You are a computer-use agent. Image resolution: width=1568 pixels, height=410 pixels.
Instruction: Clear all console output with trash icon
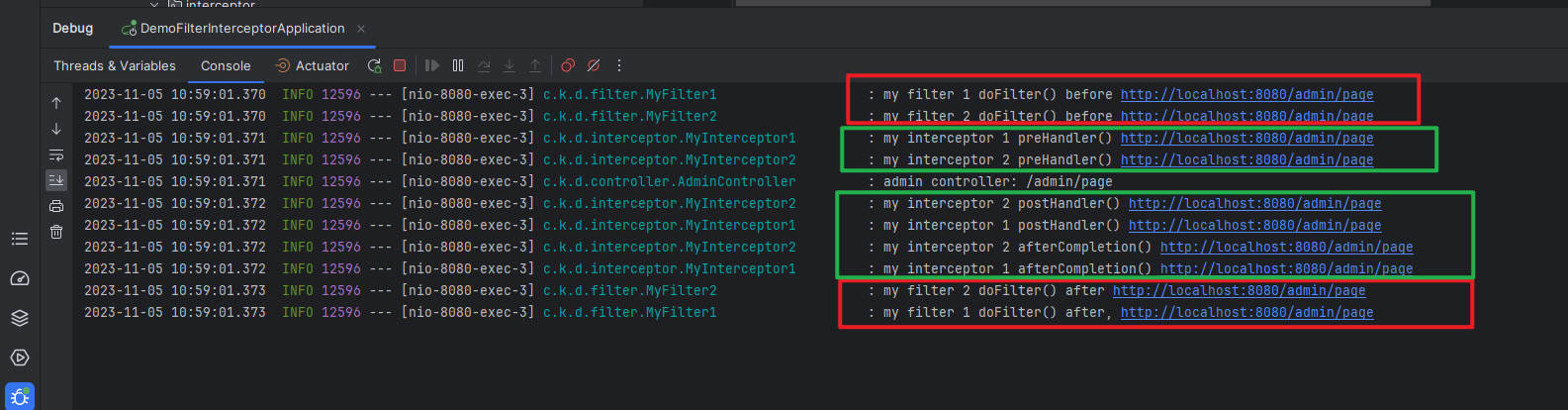tap(56, 232)
